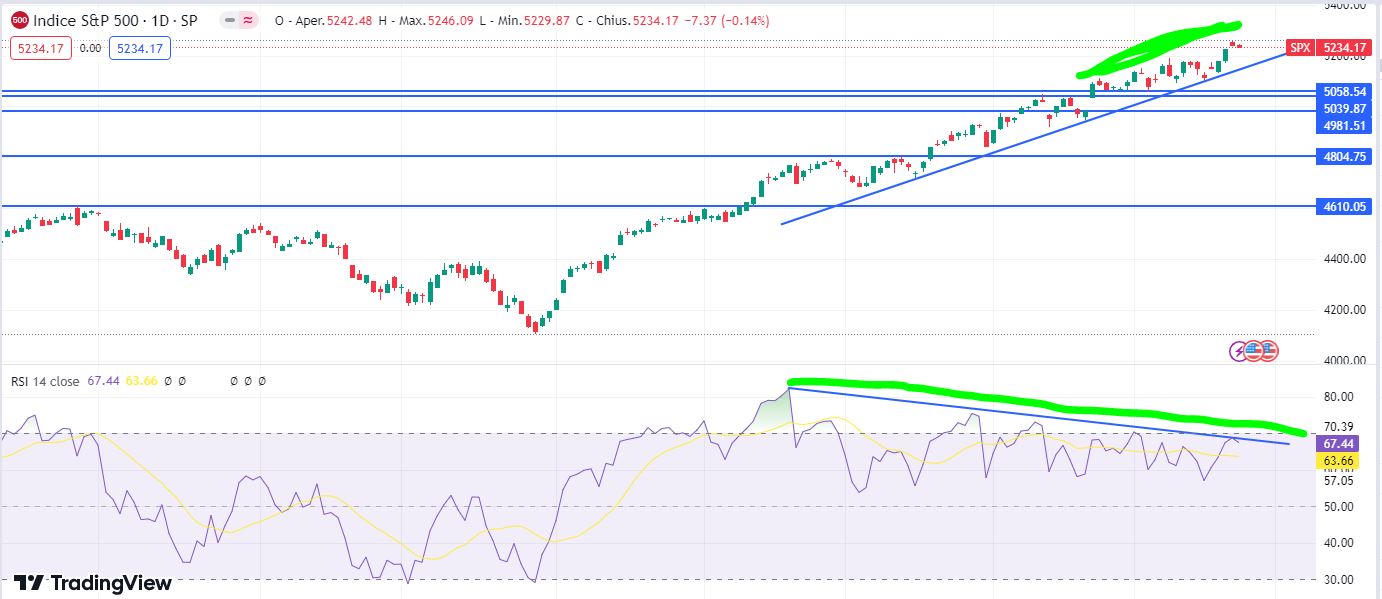
Task: Click the purple lightning bolt event icon
Action: pyautogui.click(x=1239, y=351)
